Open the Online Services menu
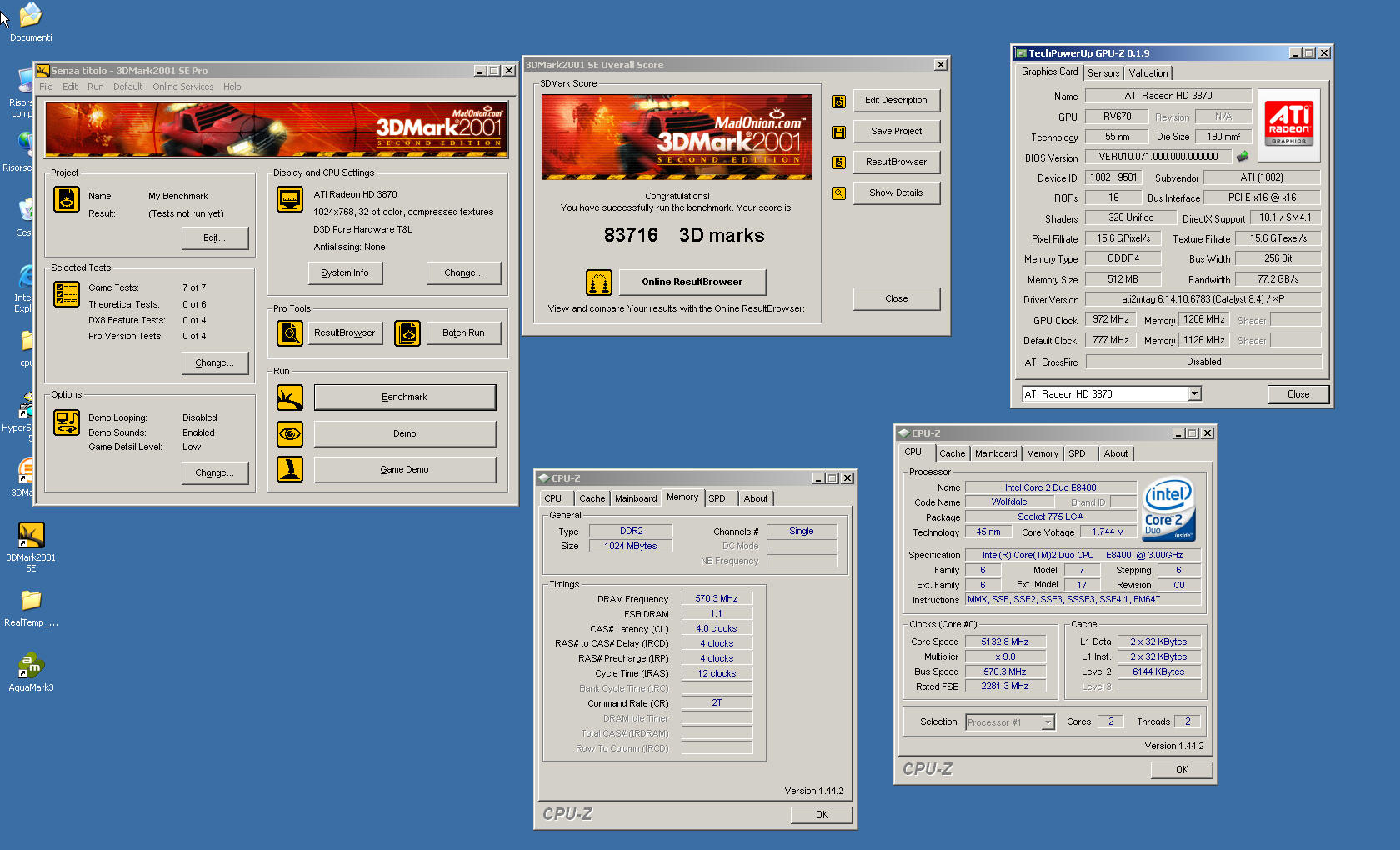This screenshot has height=850, width=1400. (x=183, y=87)
